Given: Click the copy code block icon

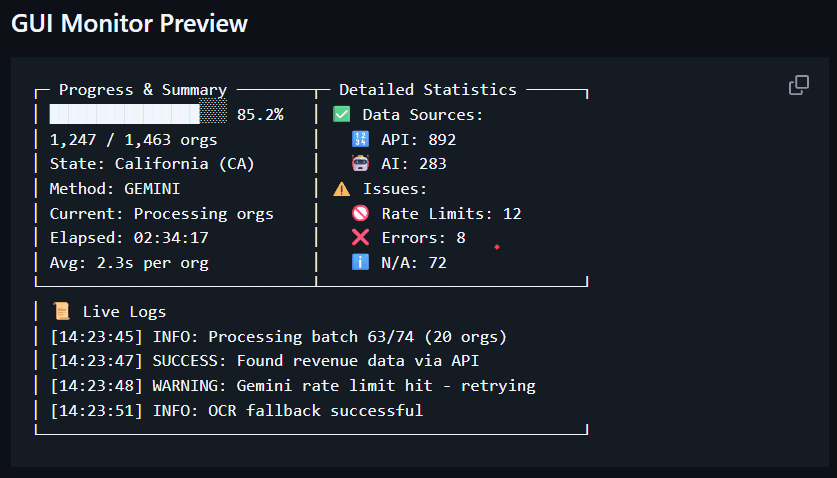Looking at the screenshot, I should (799, 85).
